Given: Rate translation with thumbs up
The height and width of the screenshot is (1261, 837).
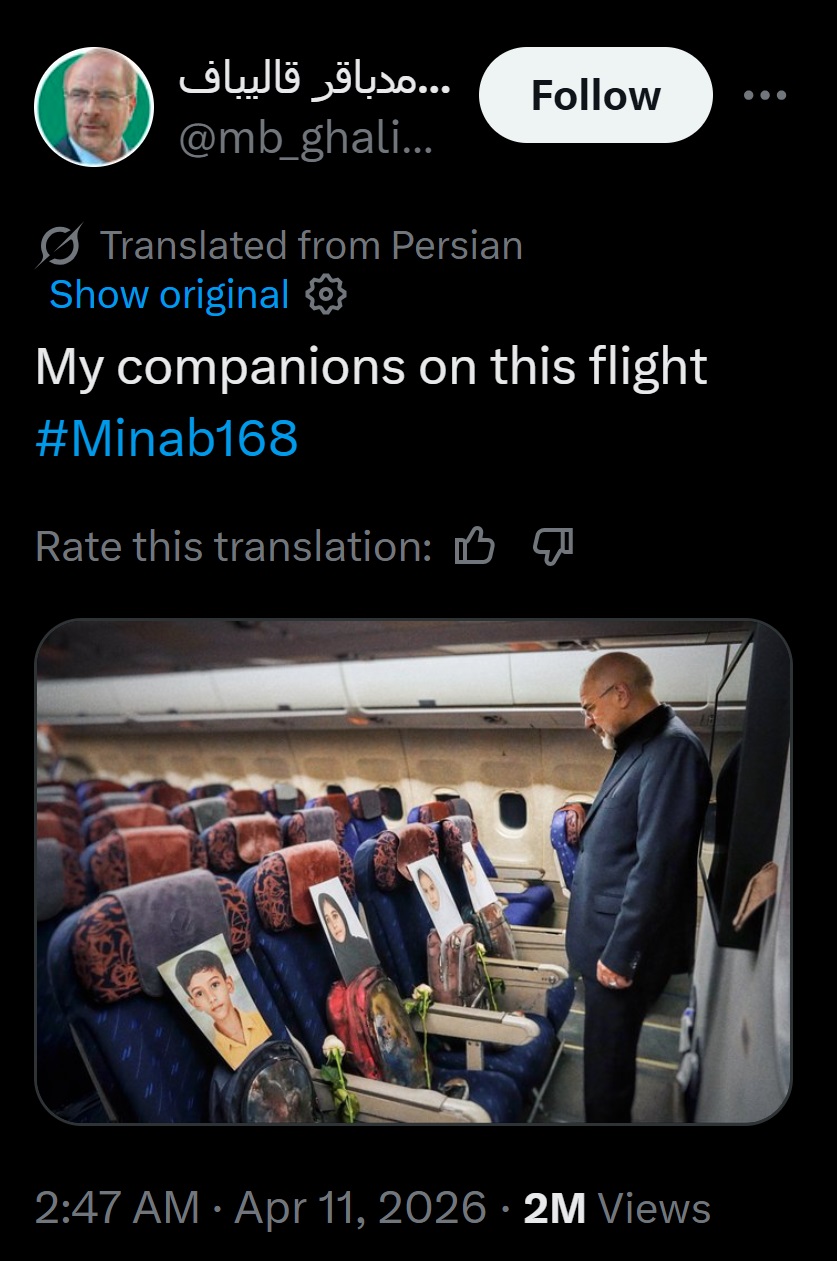Looking at the screenshot, I should coord(475,546).
